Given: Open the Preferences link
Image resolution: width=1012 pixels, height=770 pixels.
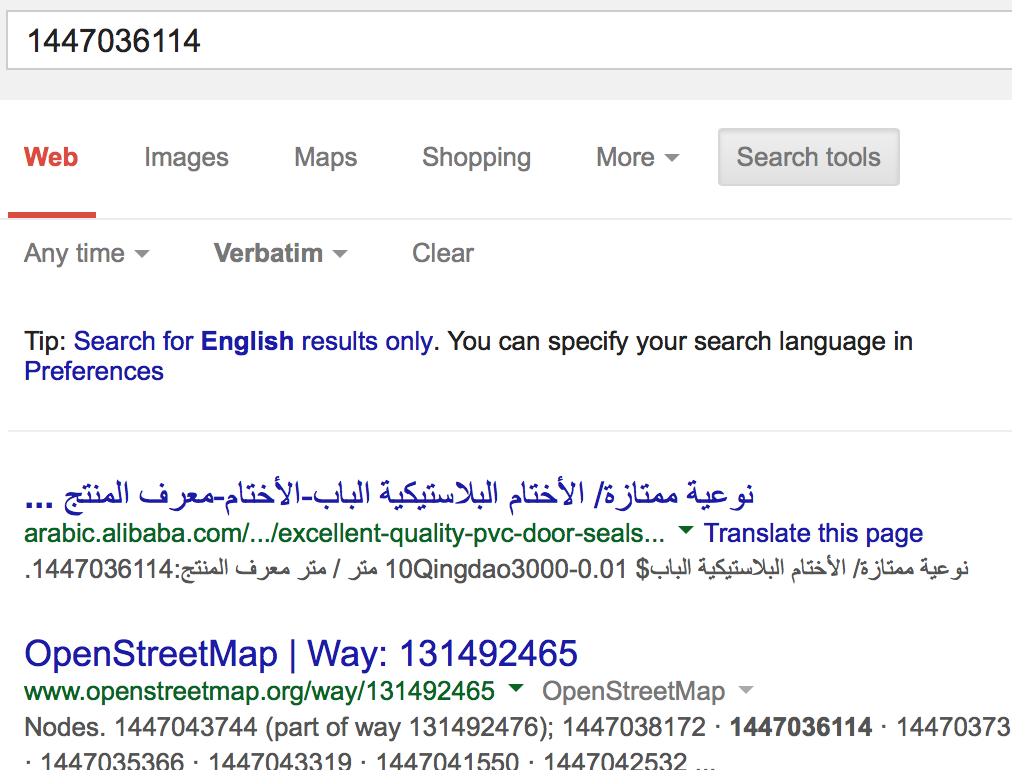Looking at the screenshot, I should (x=94, y=372).
